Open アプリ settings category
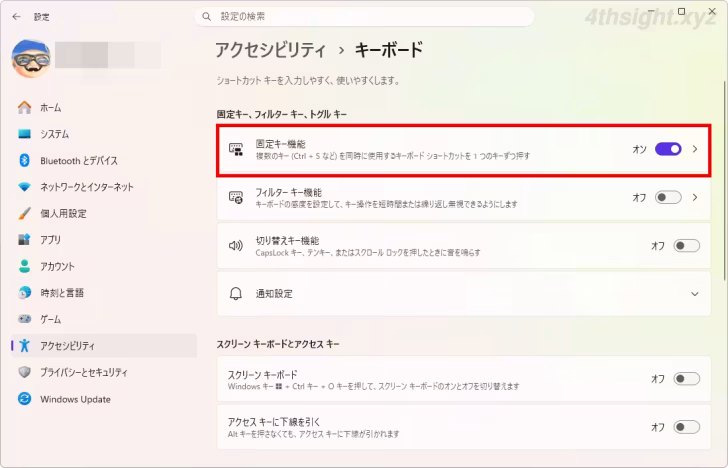728x468 pixels. coord(104,240)
